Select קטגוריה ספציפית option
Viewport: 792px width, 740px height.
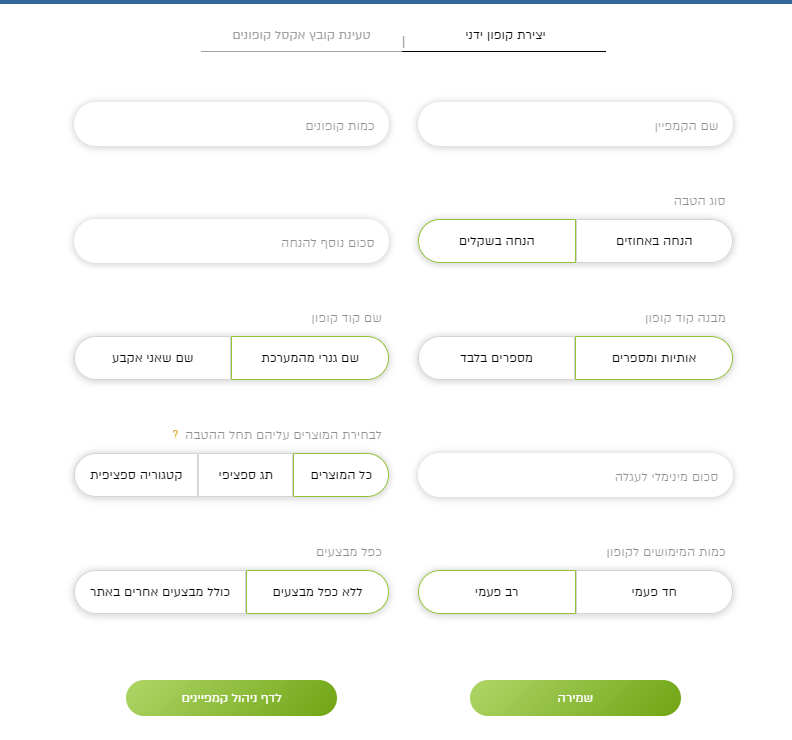pos(136,475)
